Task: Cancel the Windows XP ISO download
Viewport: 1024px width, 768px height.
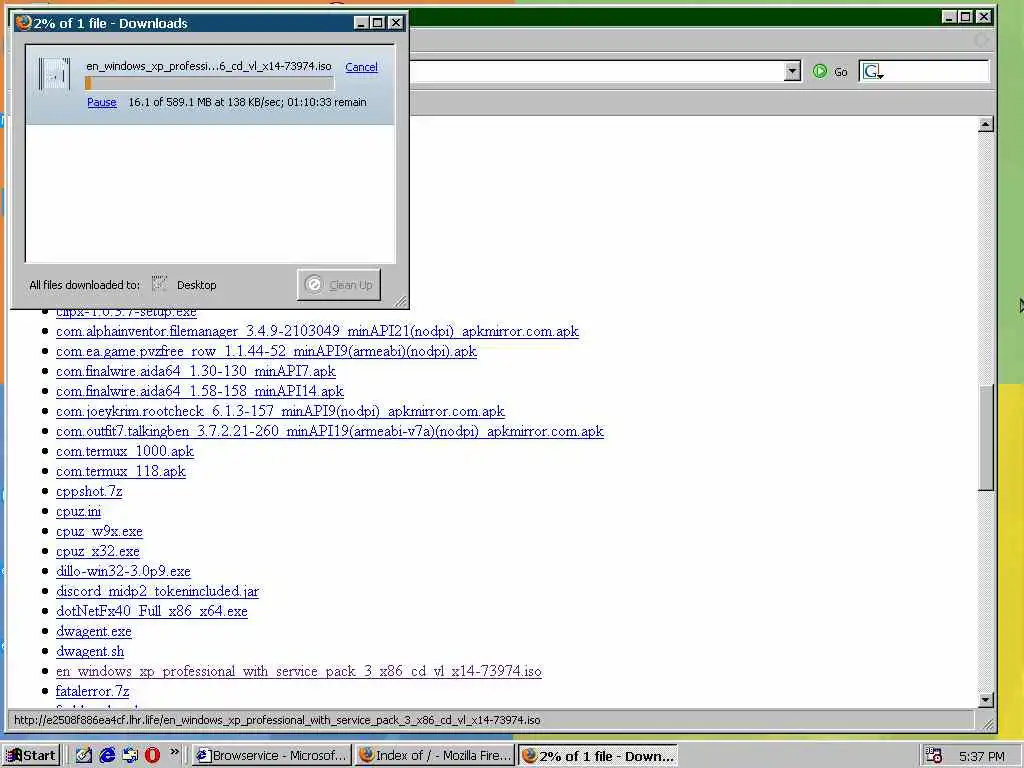Action: [361, 67]
